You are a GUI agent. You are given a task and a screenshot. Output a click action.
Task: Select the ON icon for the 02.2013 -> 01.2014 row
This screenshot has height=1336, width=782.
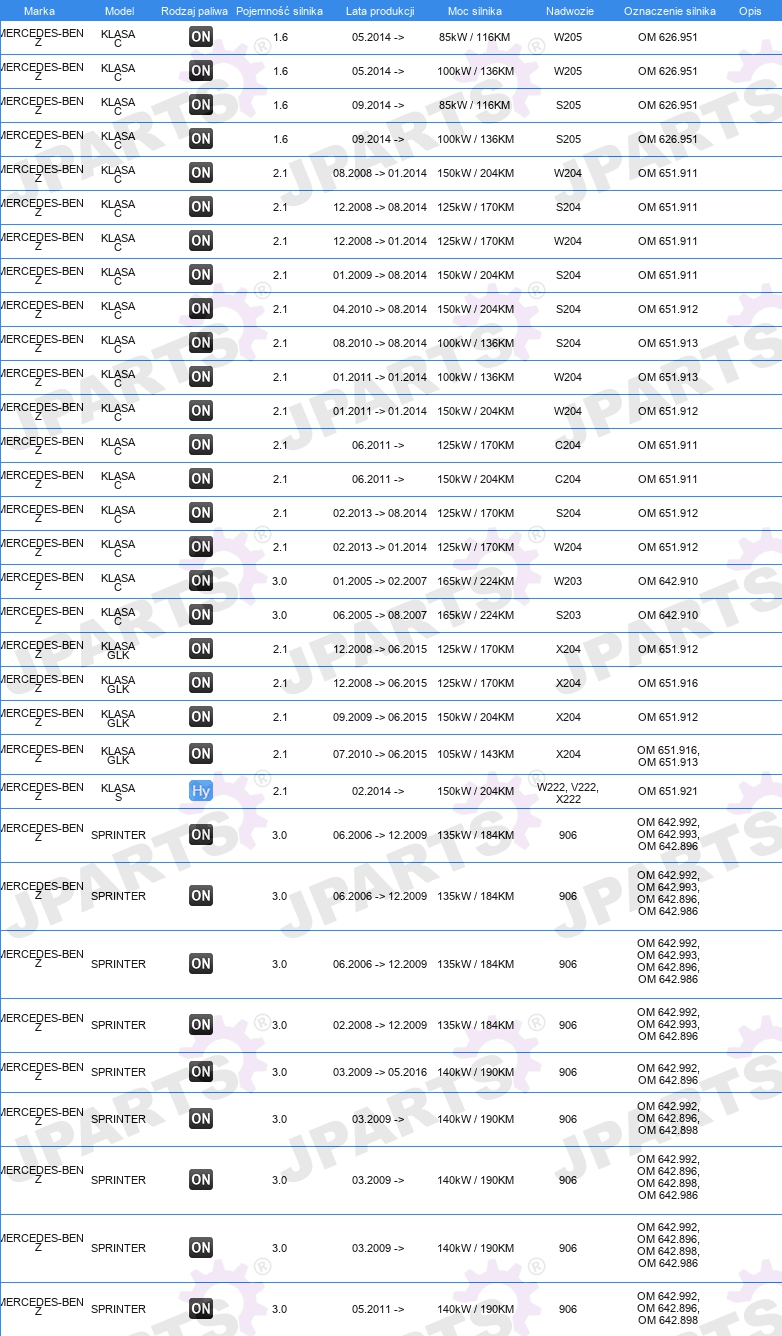(x=201, y=547)
